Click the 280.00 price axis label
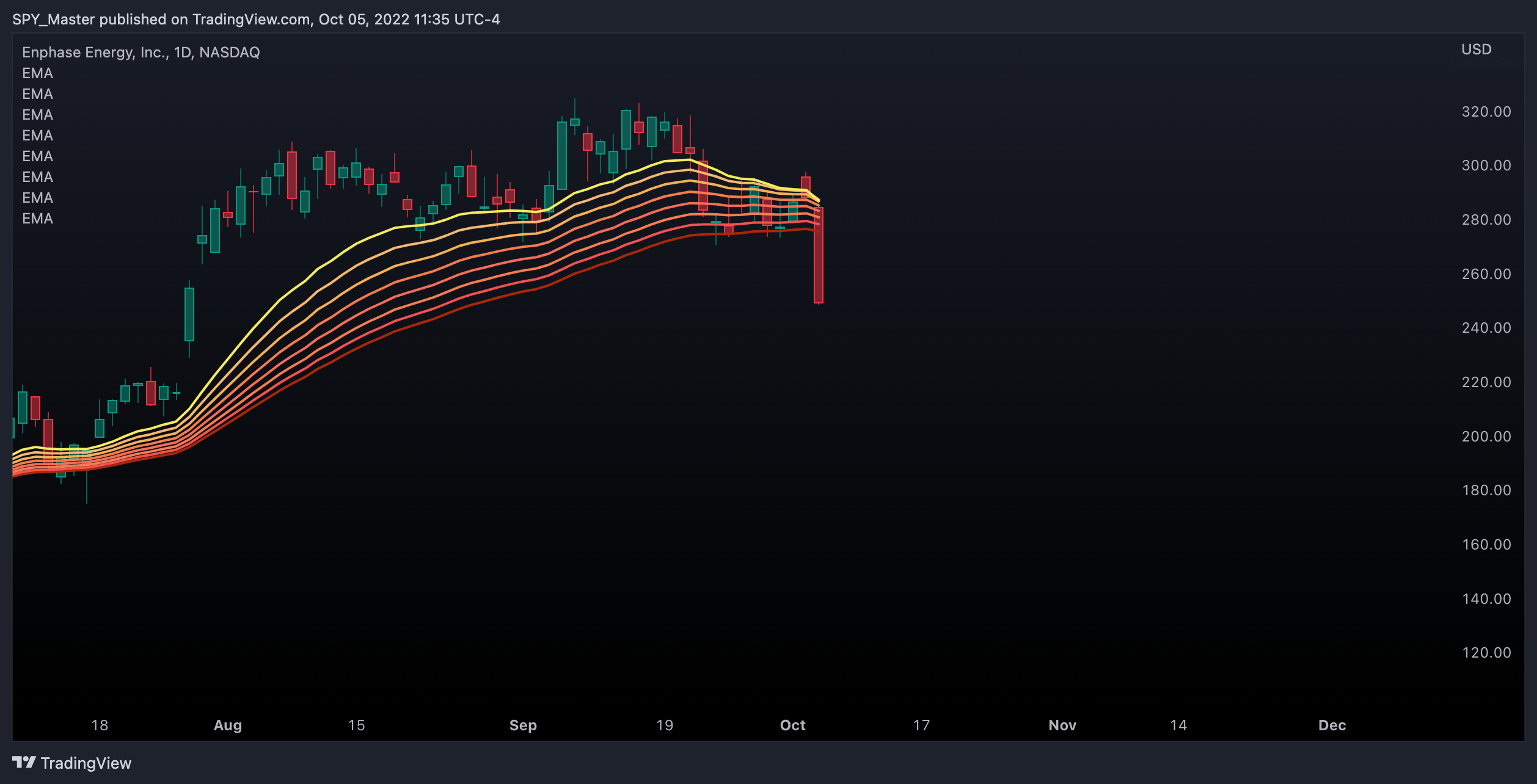Screen dimensions: 1537x784 1486,220
